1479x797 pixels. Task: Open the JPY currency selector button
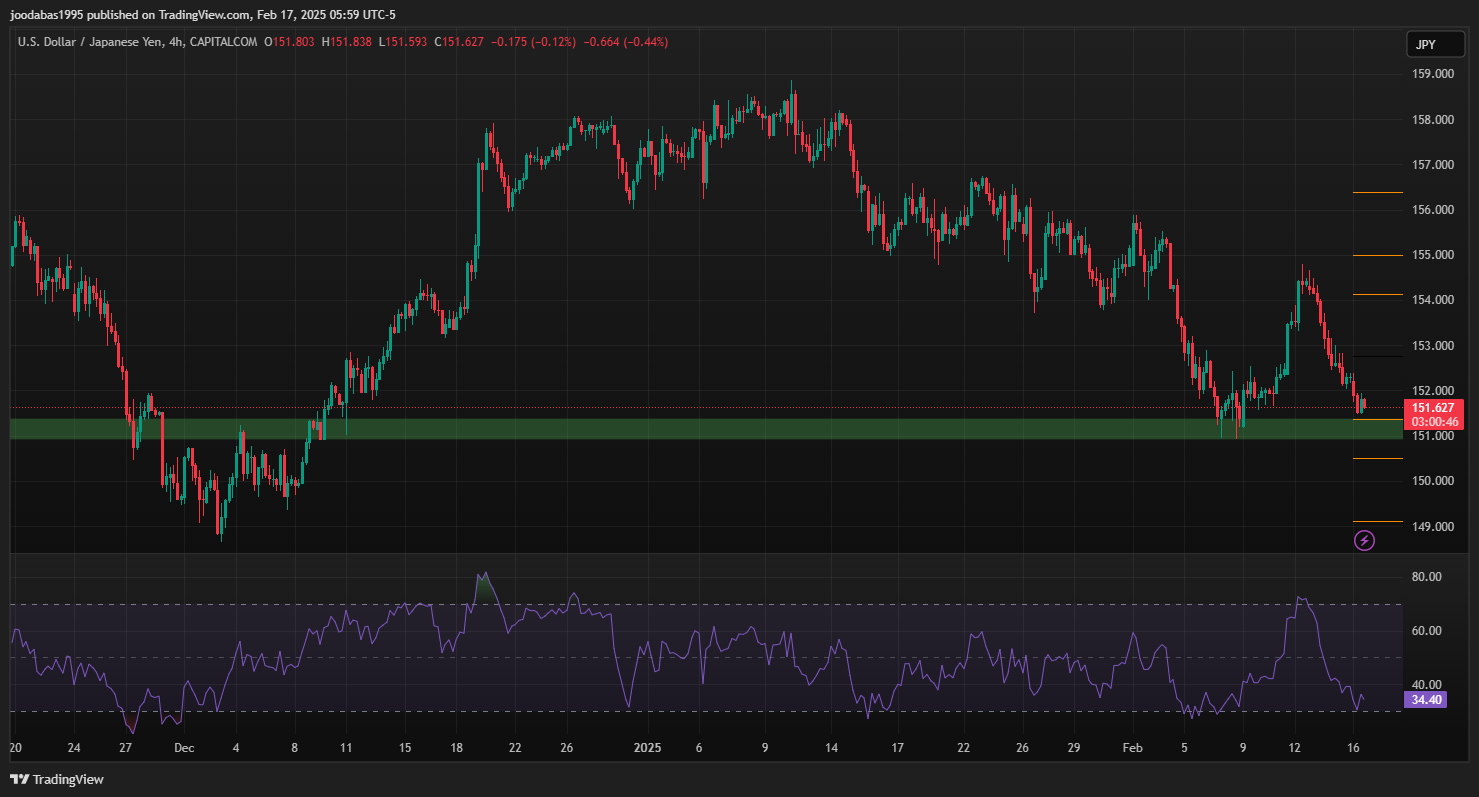coord(1435,44)
